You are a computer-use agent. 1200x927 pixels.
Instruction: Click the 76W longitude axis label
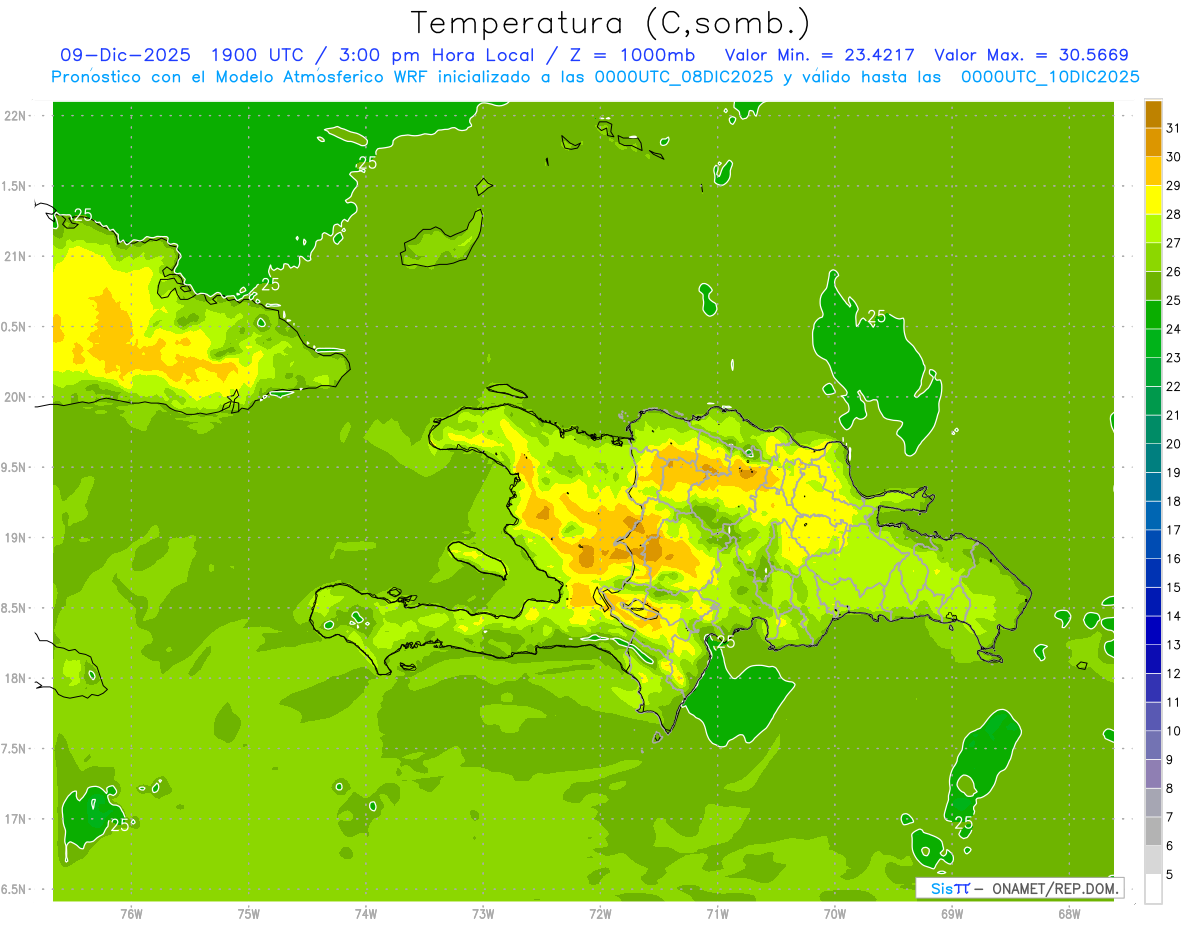coord(131,913)
